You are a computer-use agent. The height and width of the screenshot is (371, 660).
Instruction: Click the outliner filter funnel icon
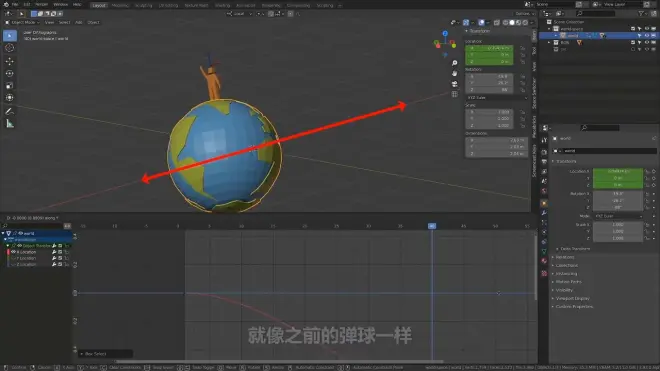(642, 14)
